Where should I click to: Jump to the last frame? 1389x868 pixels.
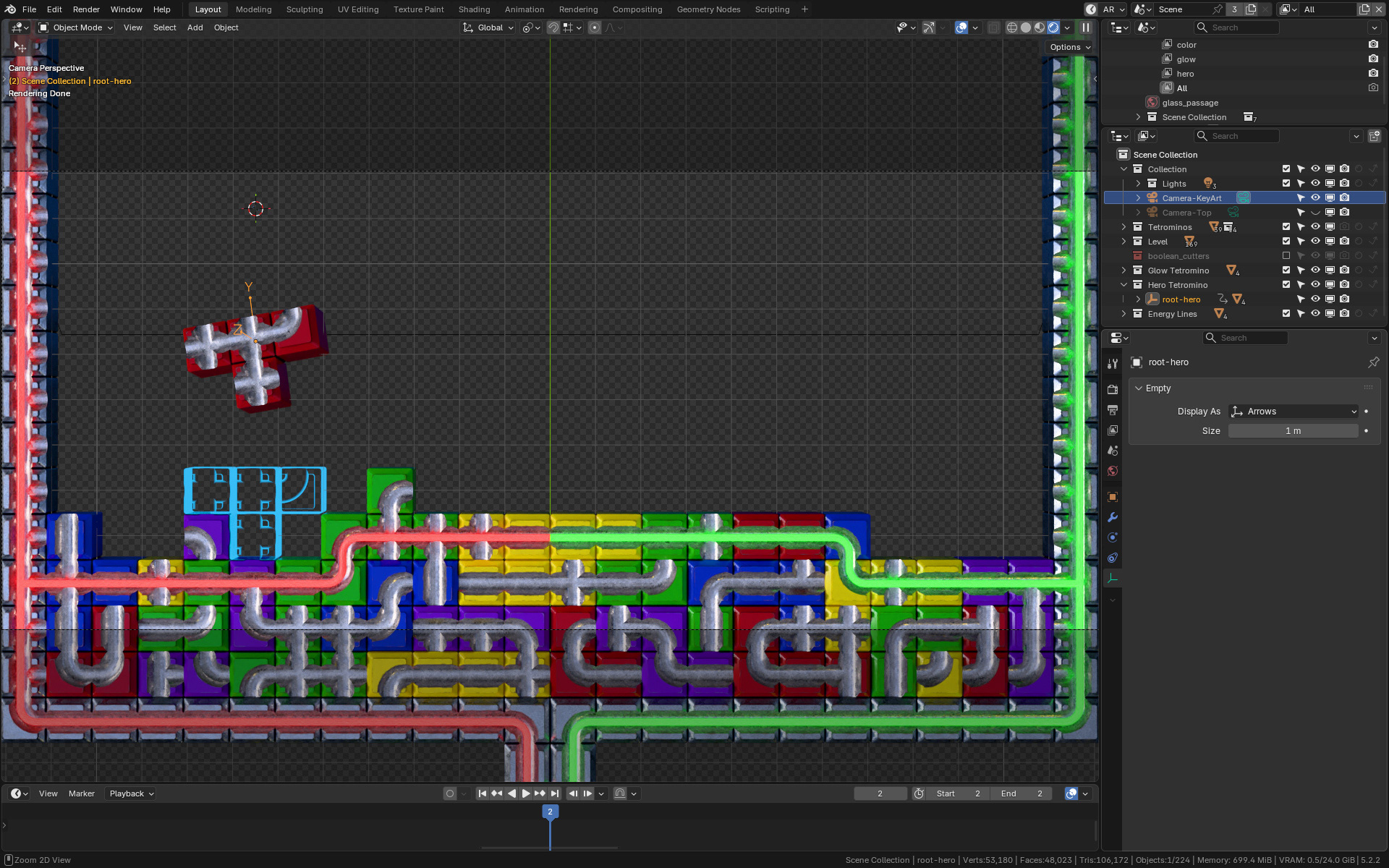555,793
